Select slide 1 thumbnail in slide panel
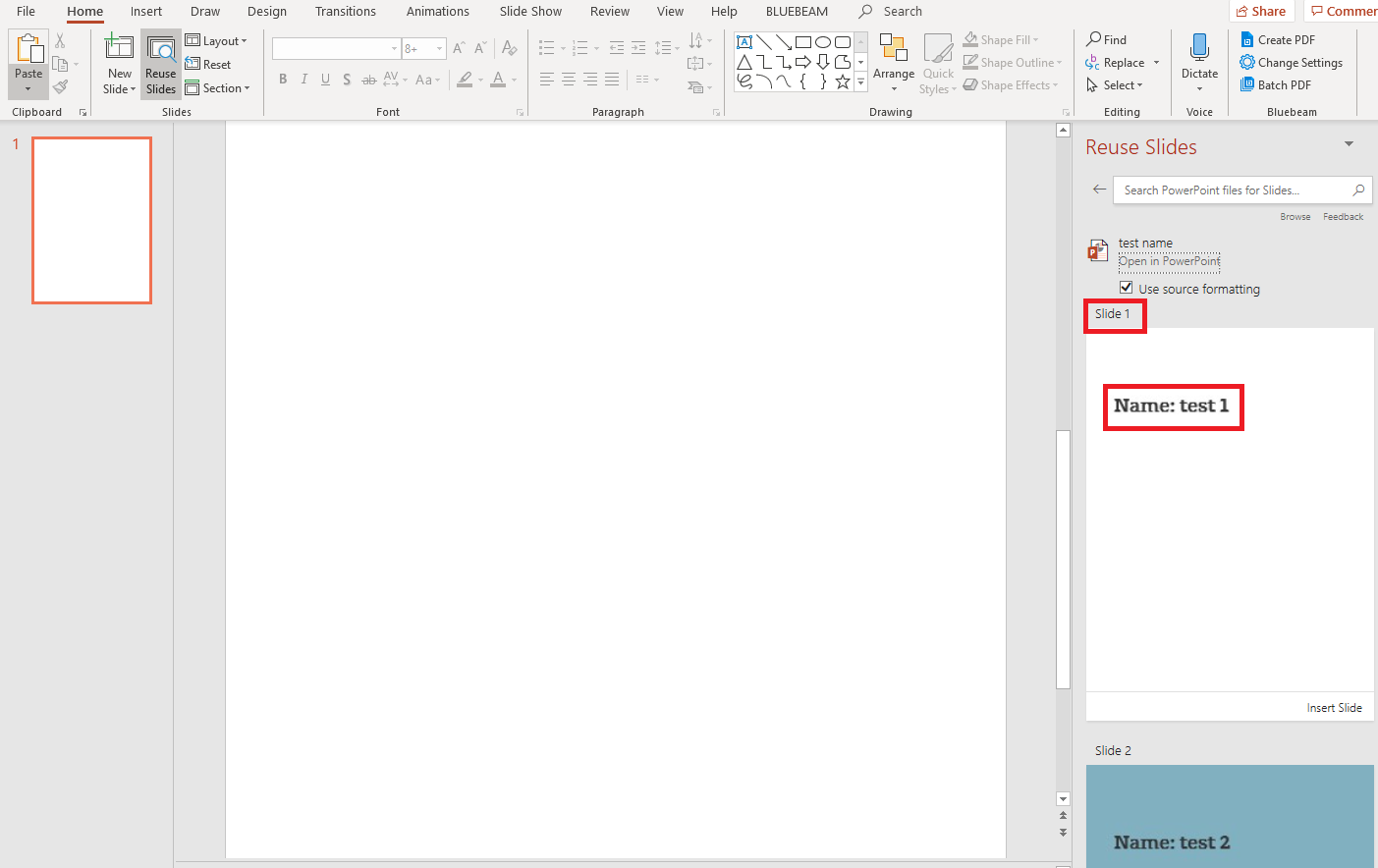Viewport: 1378px width, 868px height. (91, 220)
